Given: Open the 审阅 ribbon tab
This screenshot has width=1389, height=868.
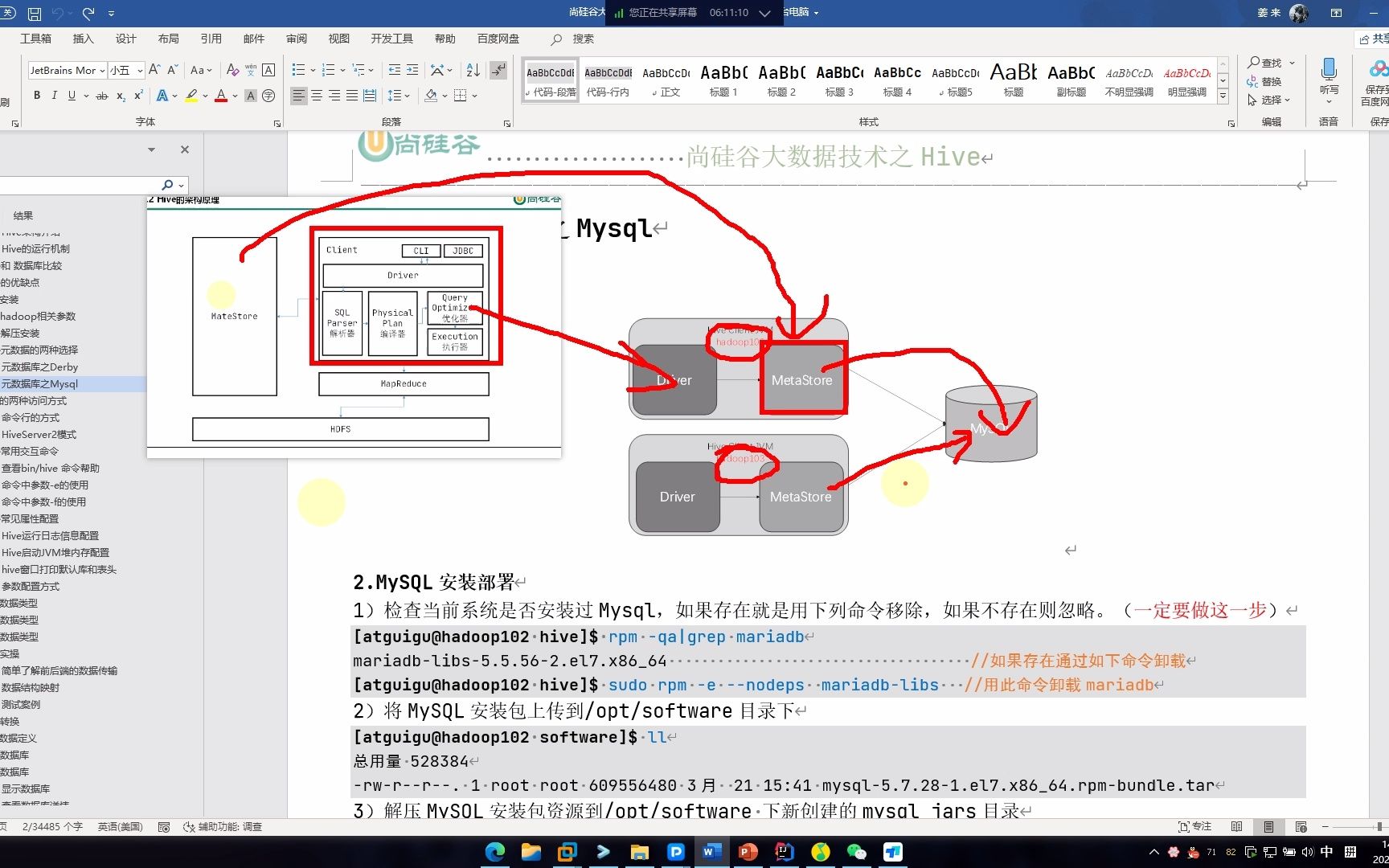Looking at the screenshot, I should pyautogui.click(x=296, y=38).
